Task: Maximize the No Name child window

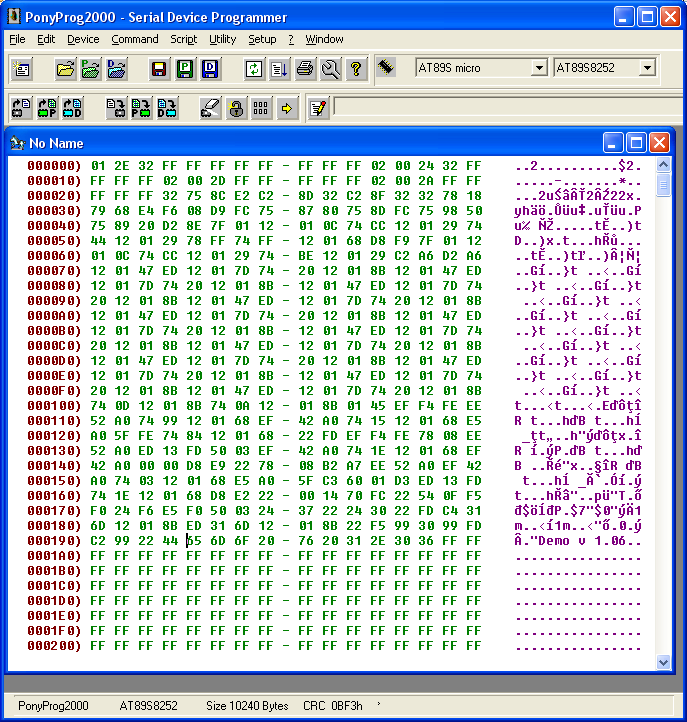Action: 636,143
